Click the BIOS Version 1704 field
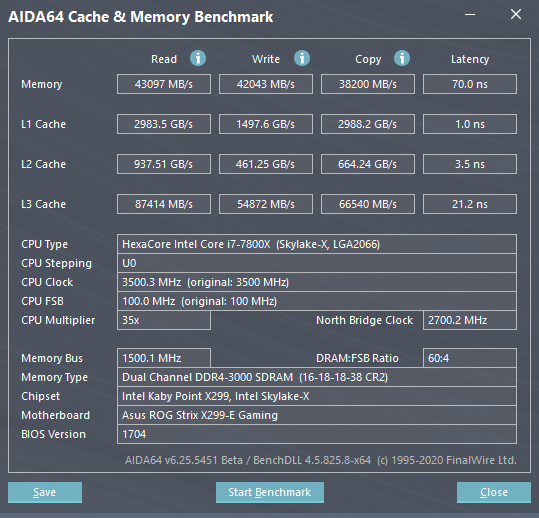The width and height of the screenshot is (539, 518). coord(317,434)
